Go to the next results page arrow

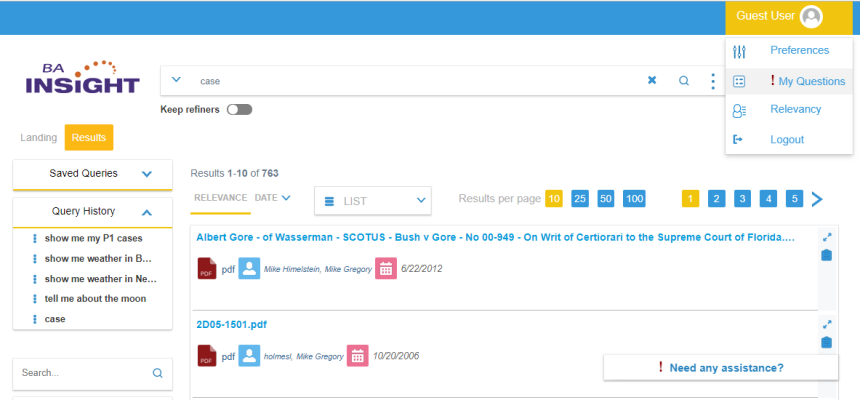[x=817, y=199]
